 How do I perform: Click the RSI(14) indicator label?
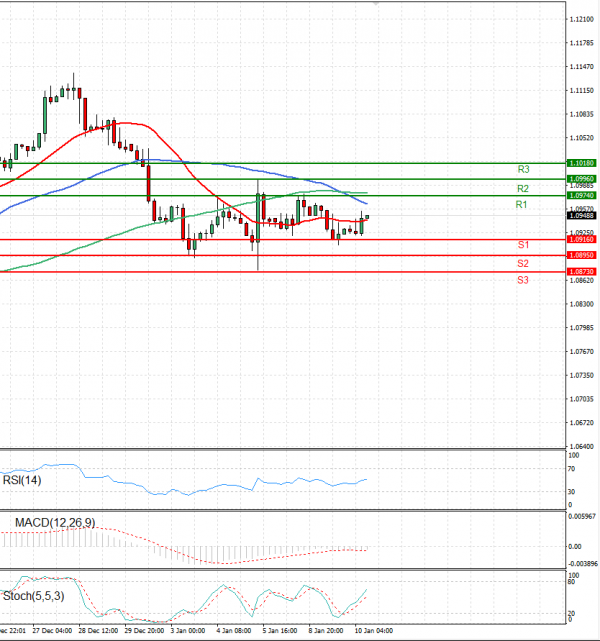pyautogui.click(x=22, y=480)
